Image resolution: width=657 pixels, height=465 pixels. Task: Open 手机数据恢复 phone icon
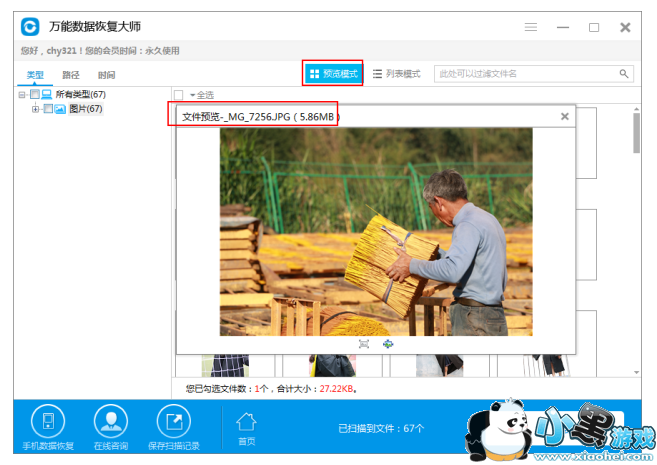[48, 421]
